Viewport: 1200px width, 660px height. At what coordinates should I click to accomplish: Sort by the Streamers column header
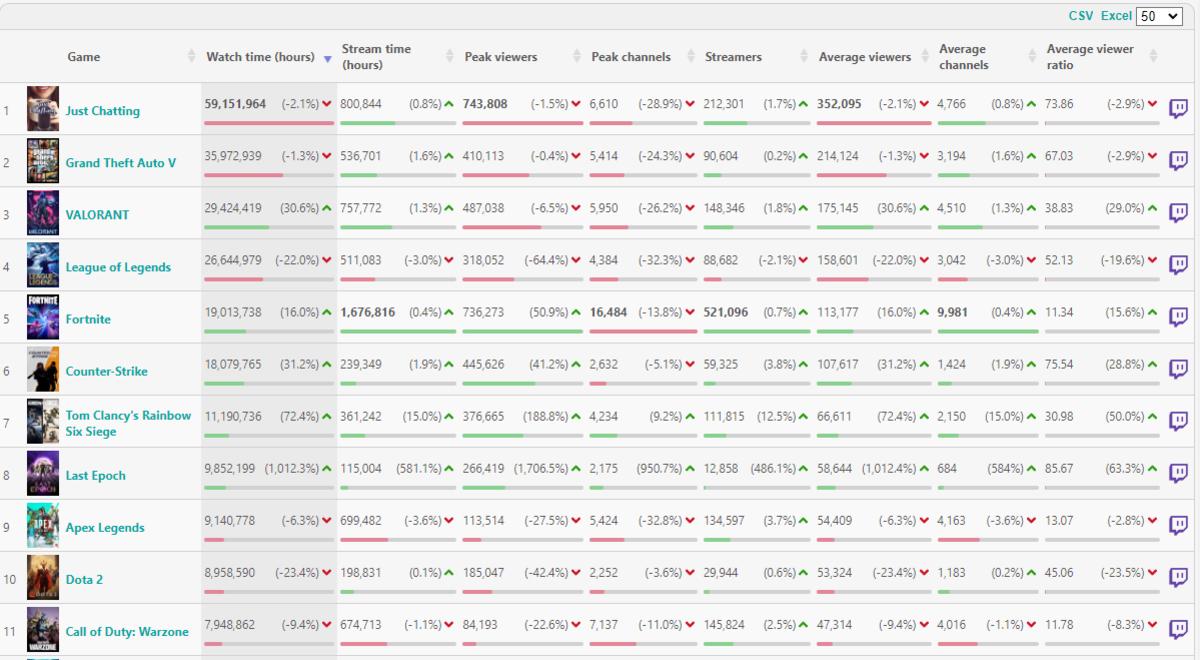[733, 57]
